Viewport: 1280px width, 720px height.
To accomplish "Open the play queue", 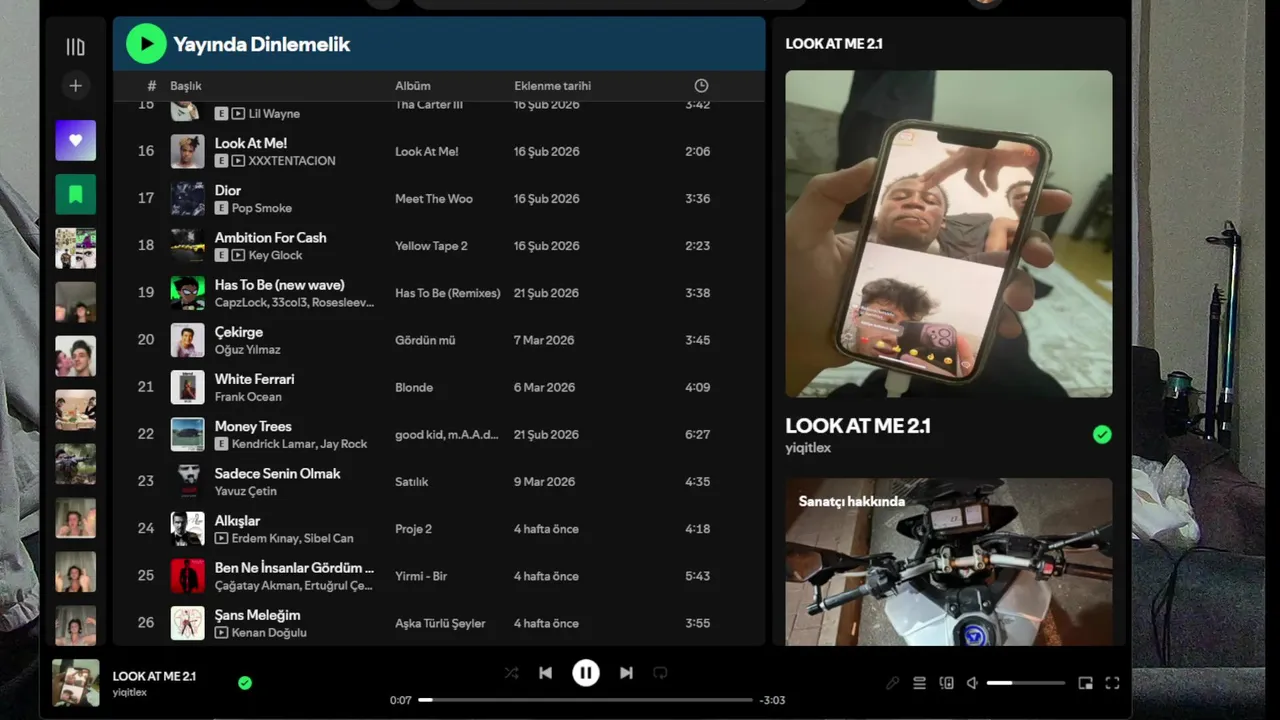I will coord(920,683).
